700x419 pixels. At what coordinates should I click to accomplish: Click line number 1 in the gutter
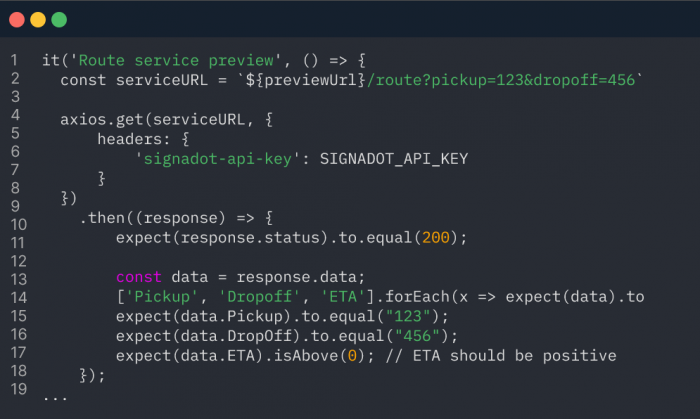click(14, 60)
